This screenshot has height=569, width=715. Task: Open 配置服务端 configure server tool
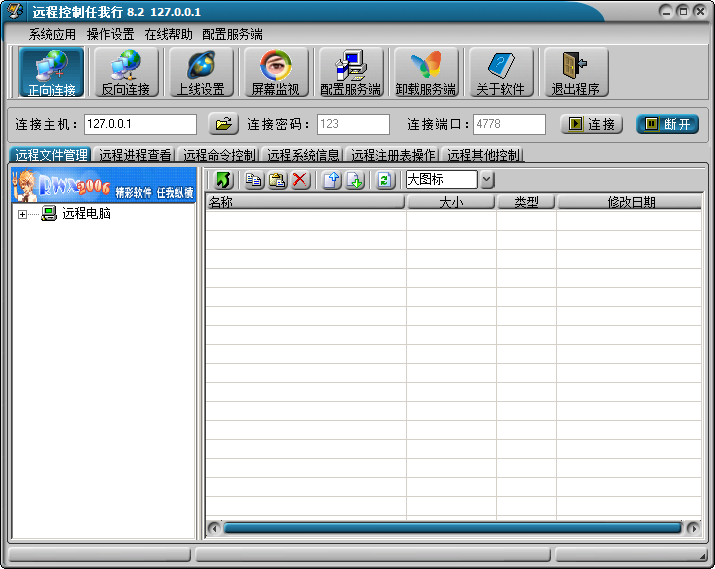pyautogui.click(x=351, y=73)
